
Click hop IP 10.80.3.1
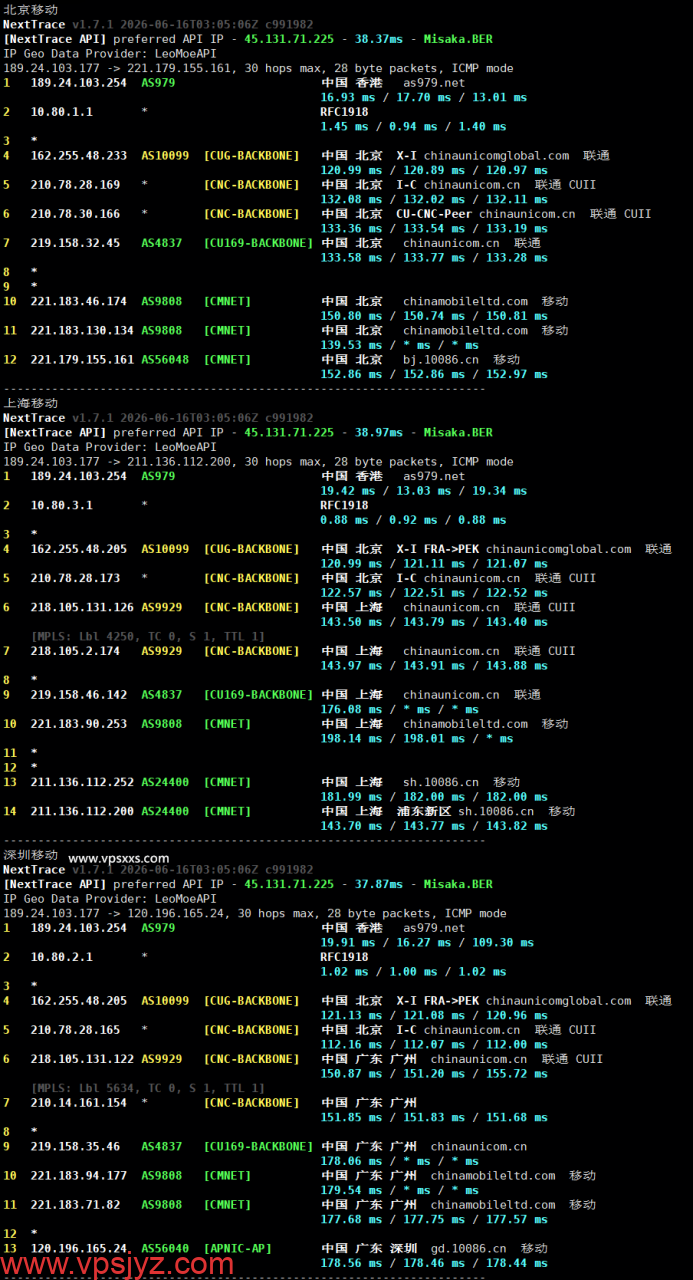62,506
